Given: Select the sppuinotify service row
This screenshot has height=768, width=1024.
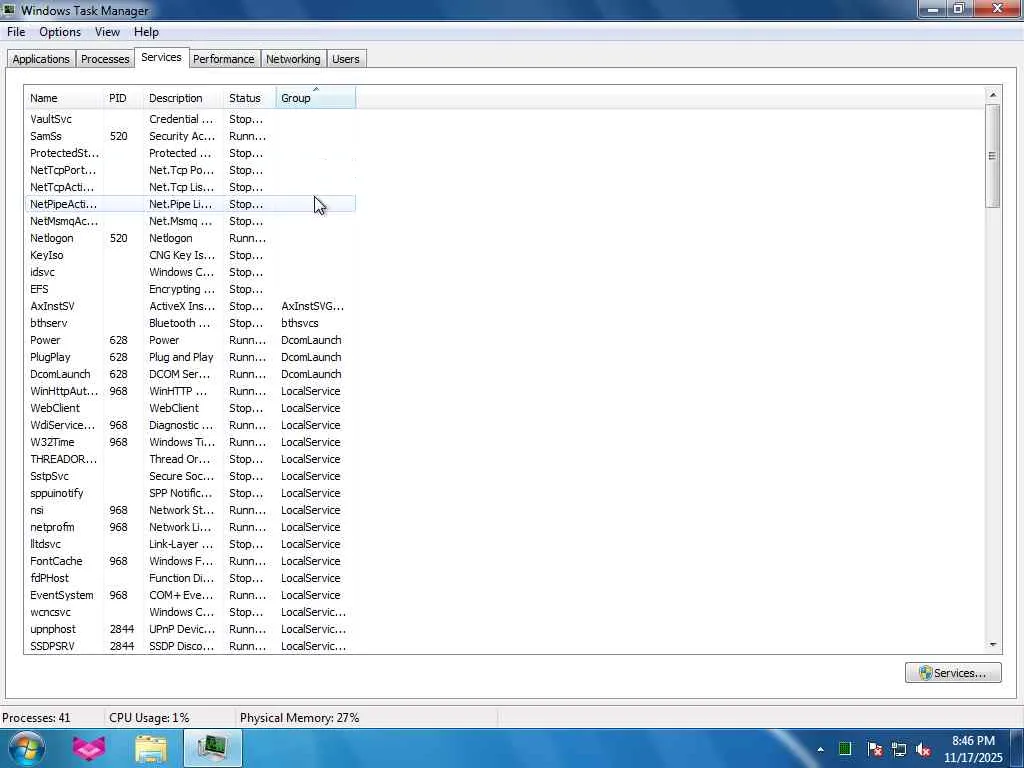Looking at the screenshot, I should (x=190, y=492).
